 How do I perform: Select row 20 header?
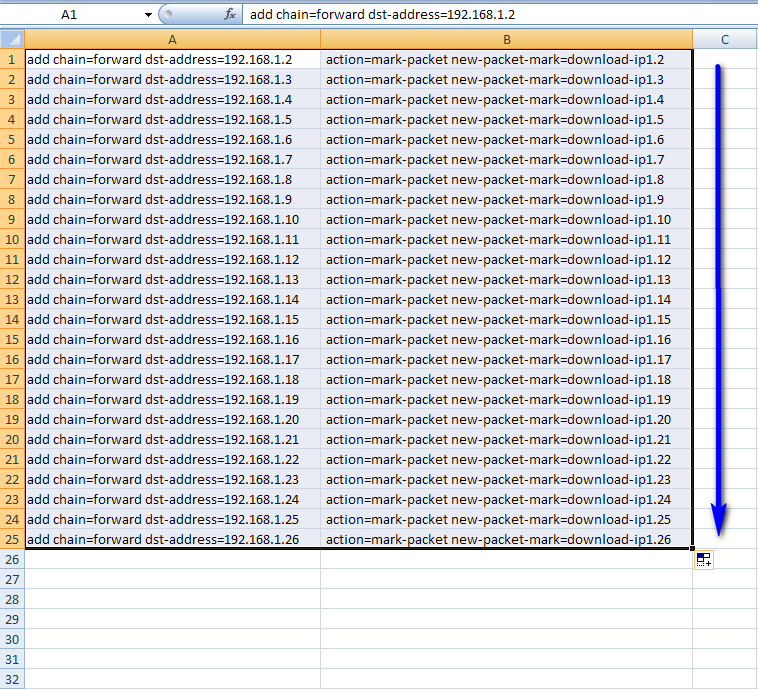tap(12, 440)
